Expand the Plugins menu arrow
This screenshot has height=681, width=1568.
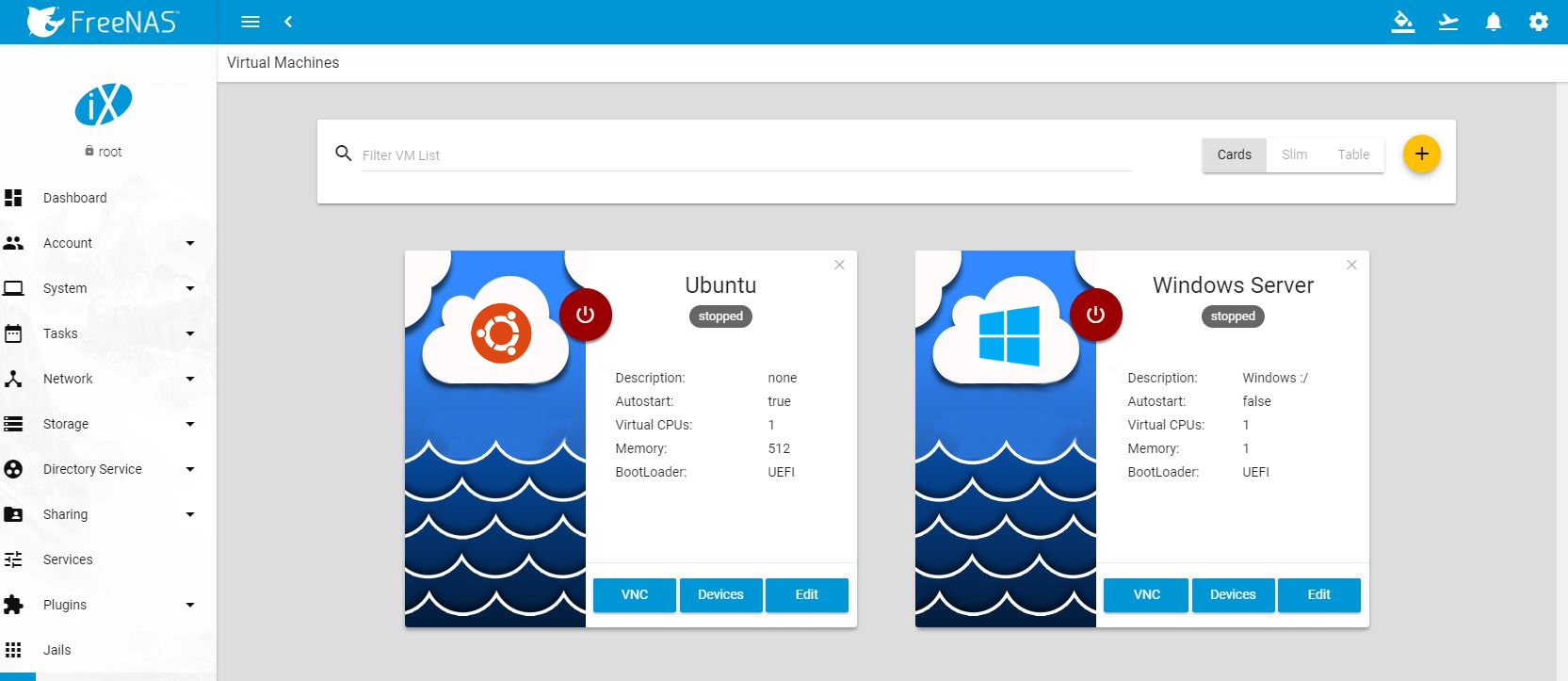[190, 605]
